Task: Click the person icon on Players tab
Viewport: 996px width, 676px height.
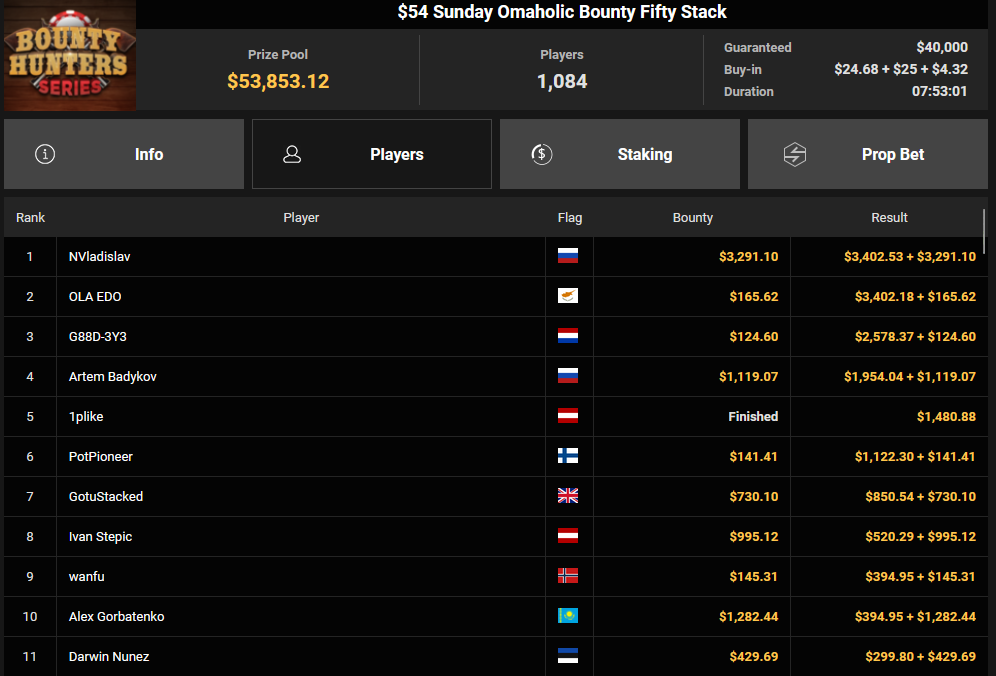Action: 292,154
